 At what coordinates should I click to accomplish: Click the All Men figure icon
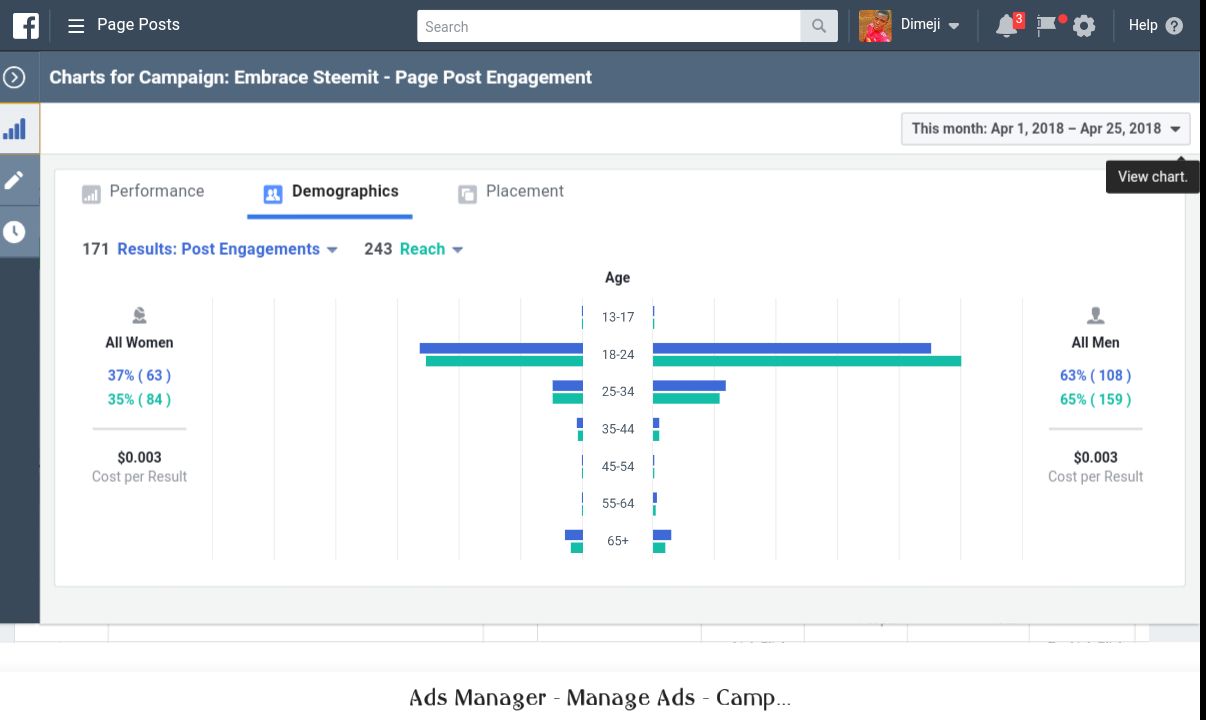click(x=1096, y=316)
